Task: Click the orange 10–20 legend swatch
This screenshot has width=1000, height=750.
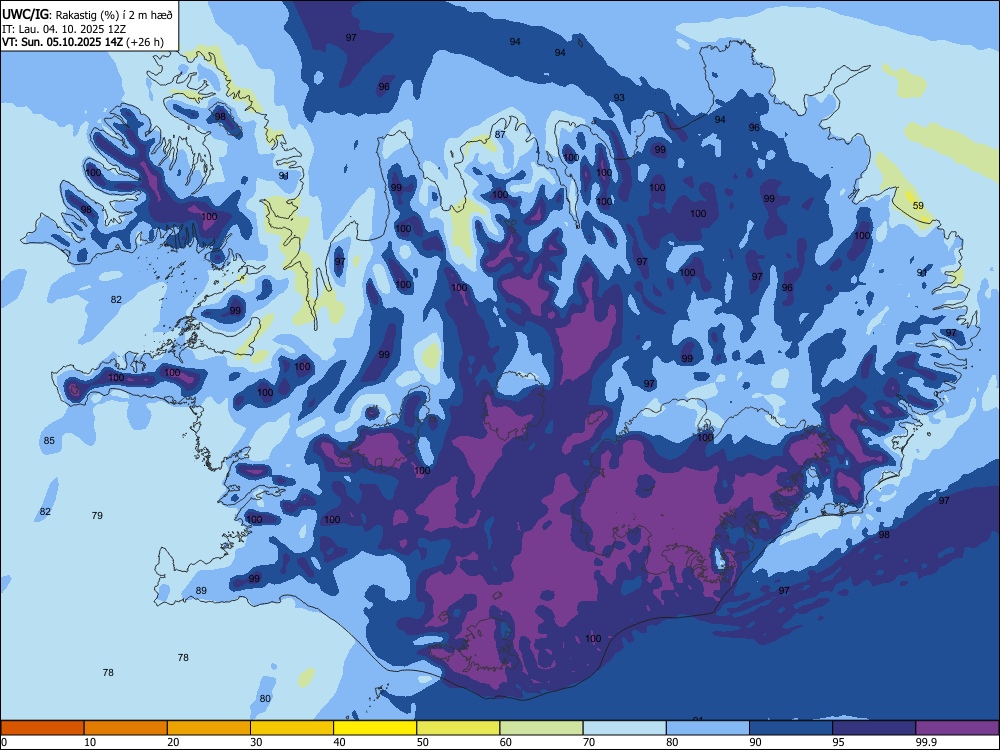Action: (126, 728)
